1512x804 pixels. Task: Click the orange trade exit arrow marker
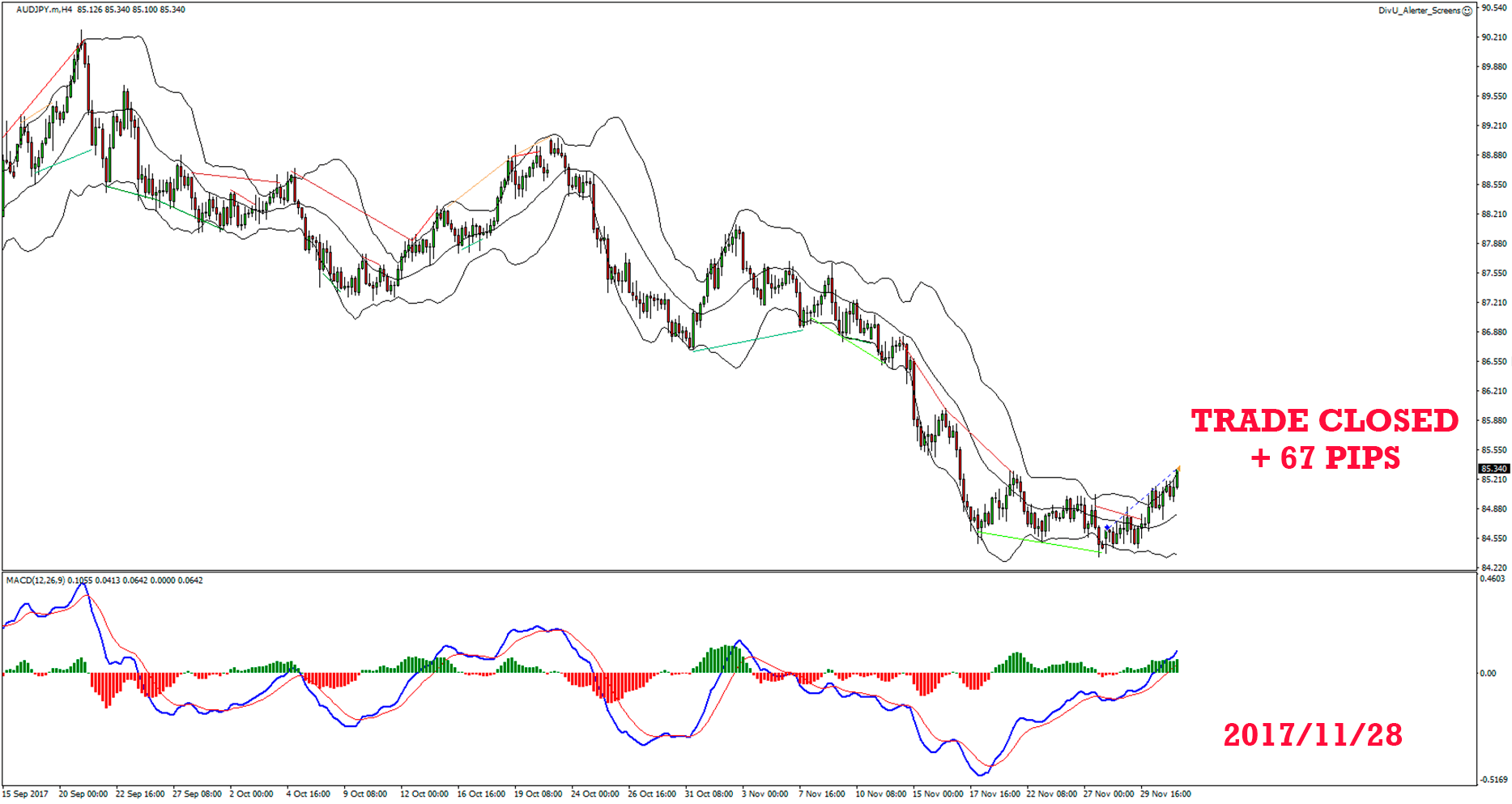(1178, 468)
